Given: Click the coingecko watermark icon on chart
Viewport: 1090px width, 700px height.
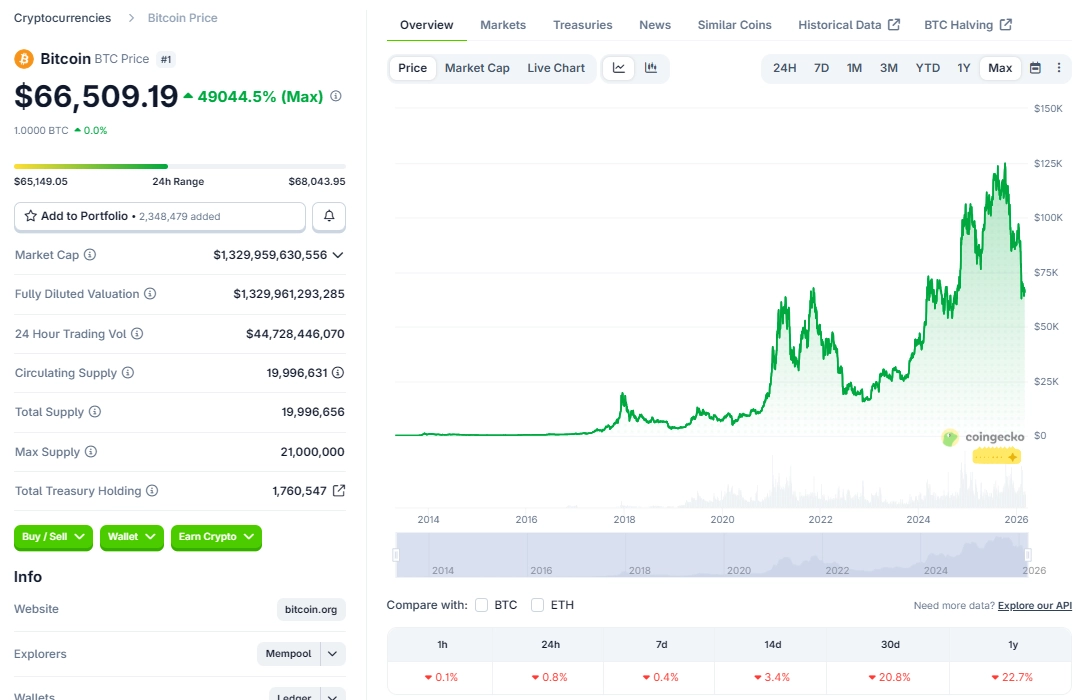Looking at the screenshot, I should [x=948, y=437].
